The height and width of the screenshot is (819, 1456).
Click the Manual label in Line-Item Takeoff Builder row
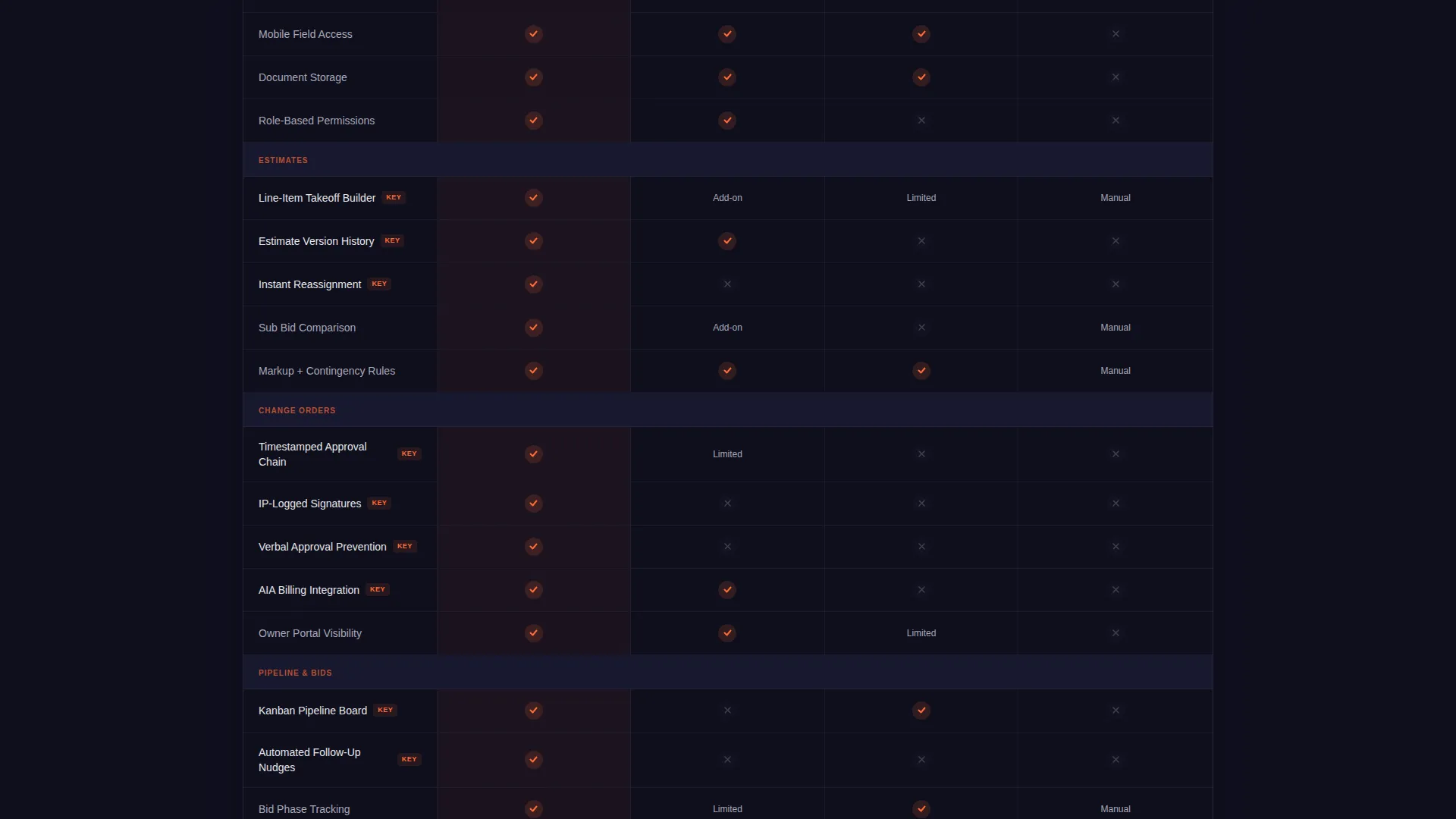(1116, 198)
